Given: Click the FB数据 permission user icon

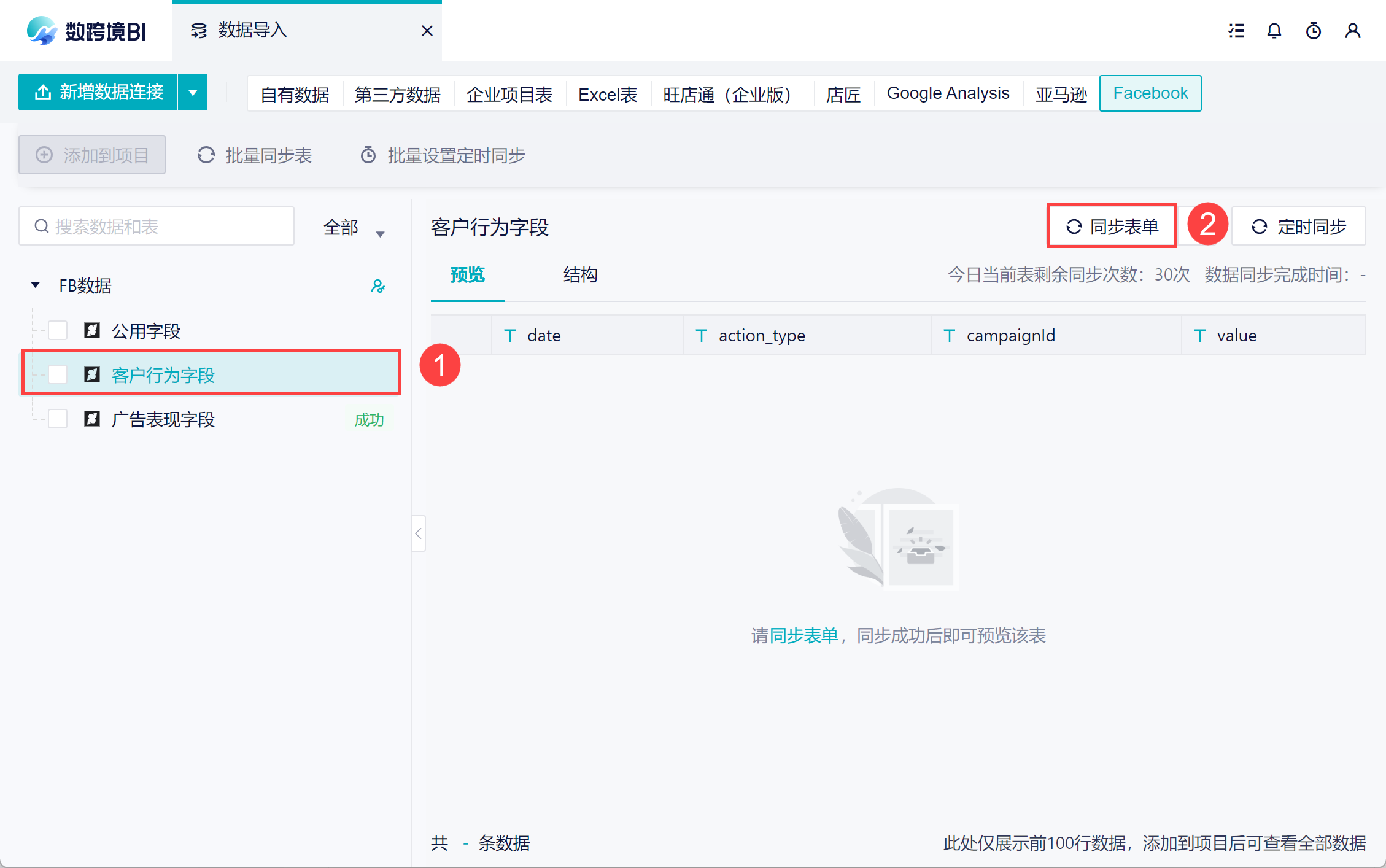Looking at the screenshot, I should click(377, 286).
